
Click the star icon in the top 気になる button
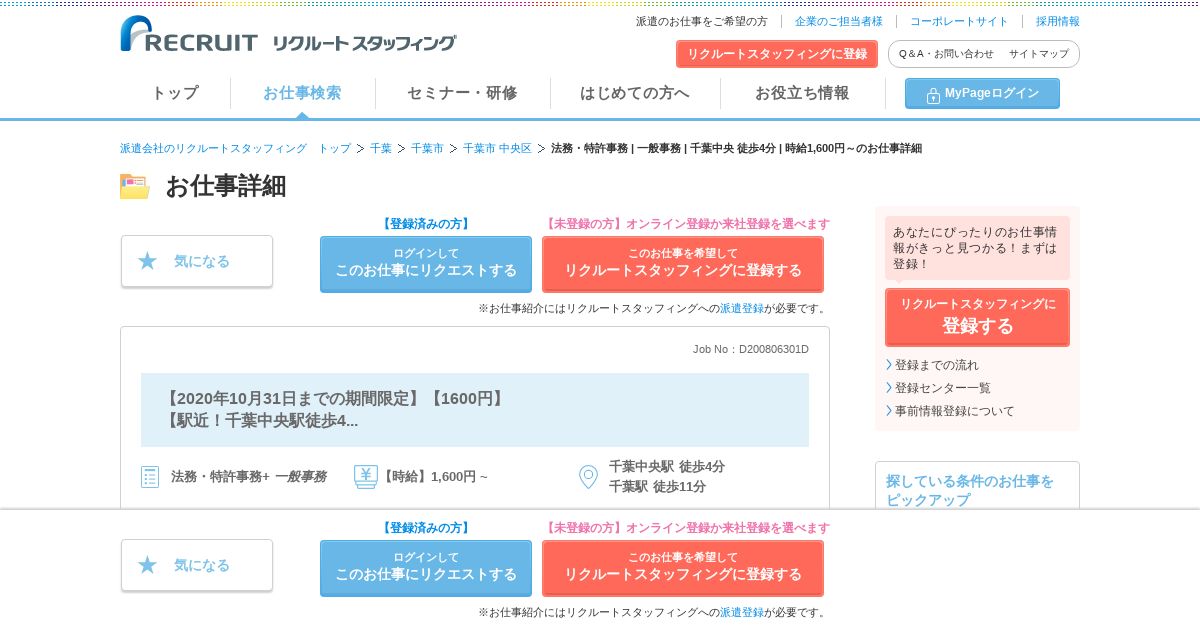[148, 261]
